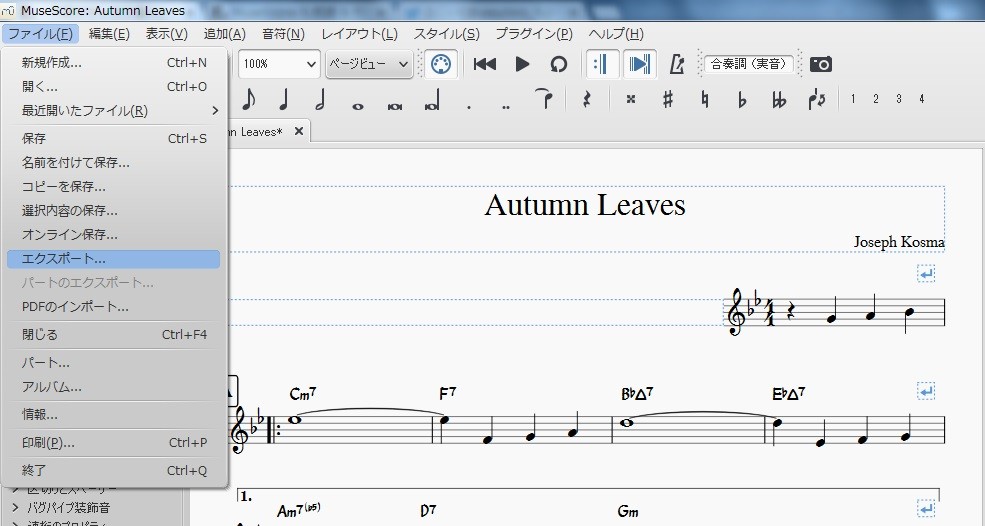Select whole note duration
Screen dimensions: 985x526
pos(357,106)
